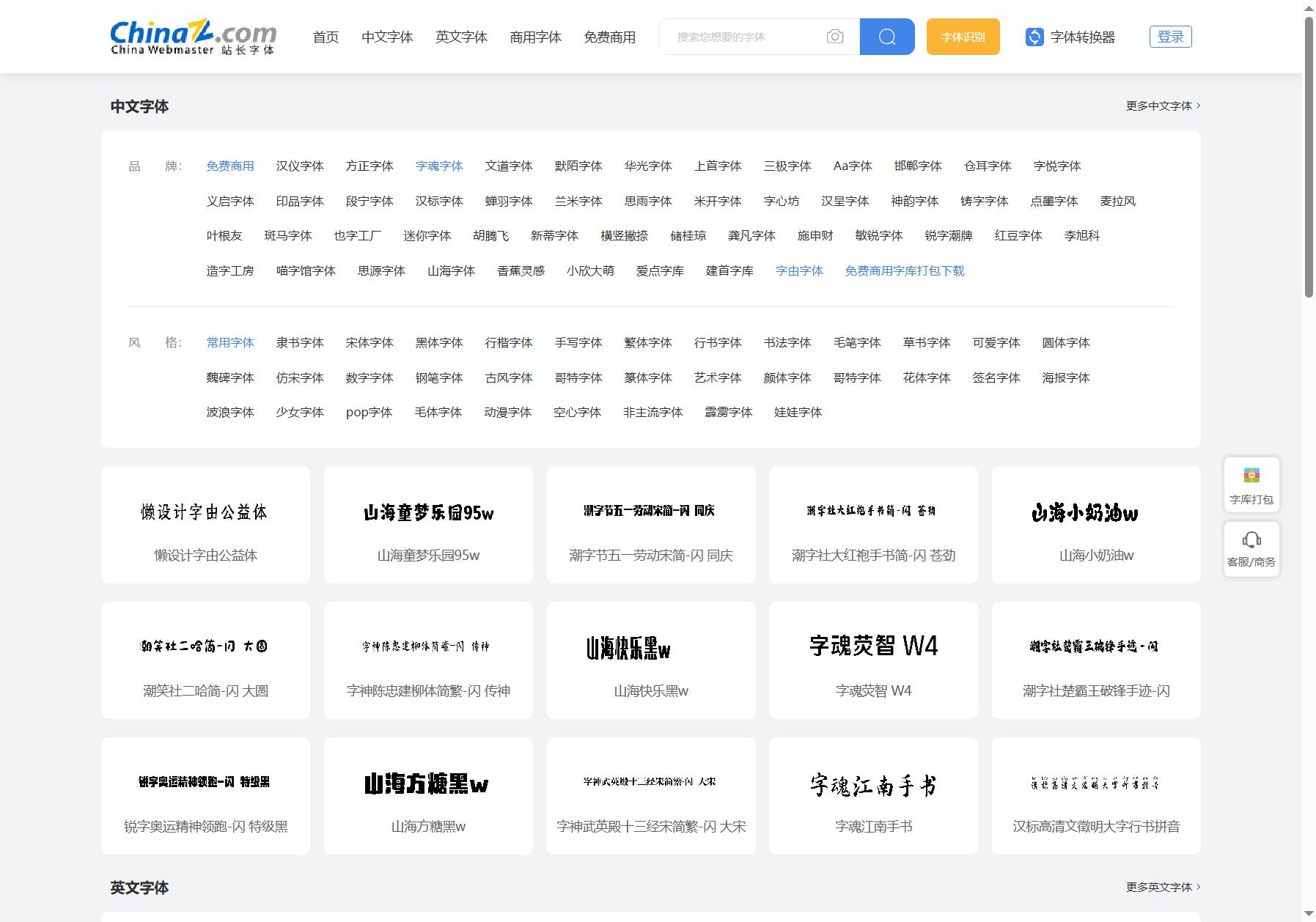Open the 字魂荧智 W4 font preview card
The height and width of the screenshot is (922, 1316).
[873, 660]
